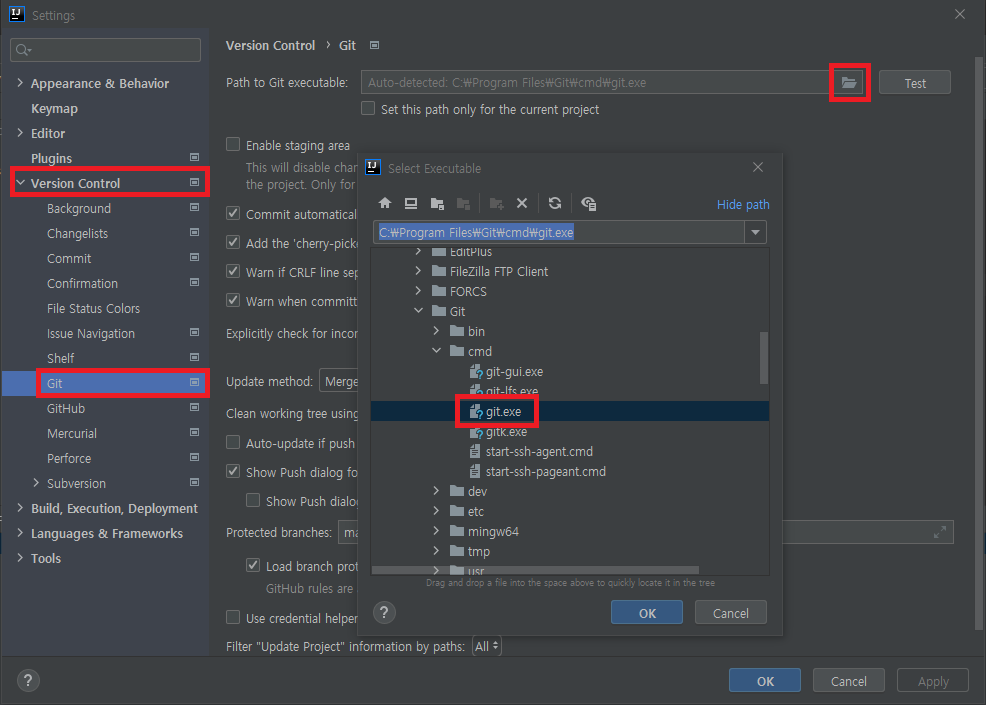This screenshot has height=705, width=986.
Task: Expand the mingw64 folder
Action: point(436,531)
